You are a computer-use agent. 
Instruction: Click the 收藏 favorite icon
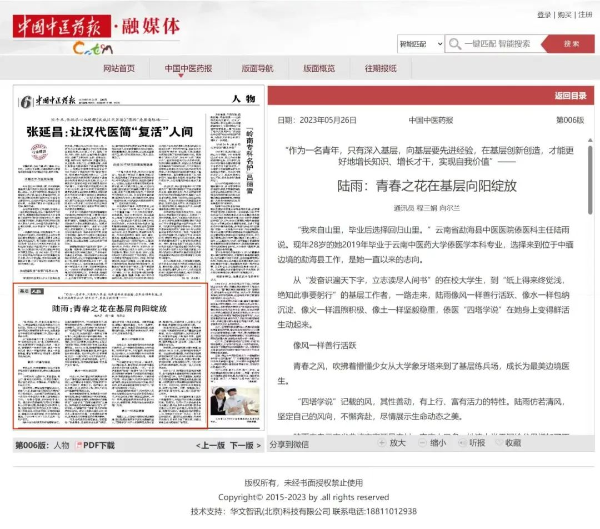point(498,442)
